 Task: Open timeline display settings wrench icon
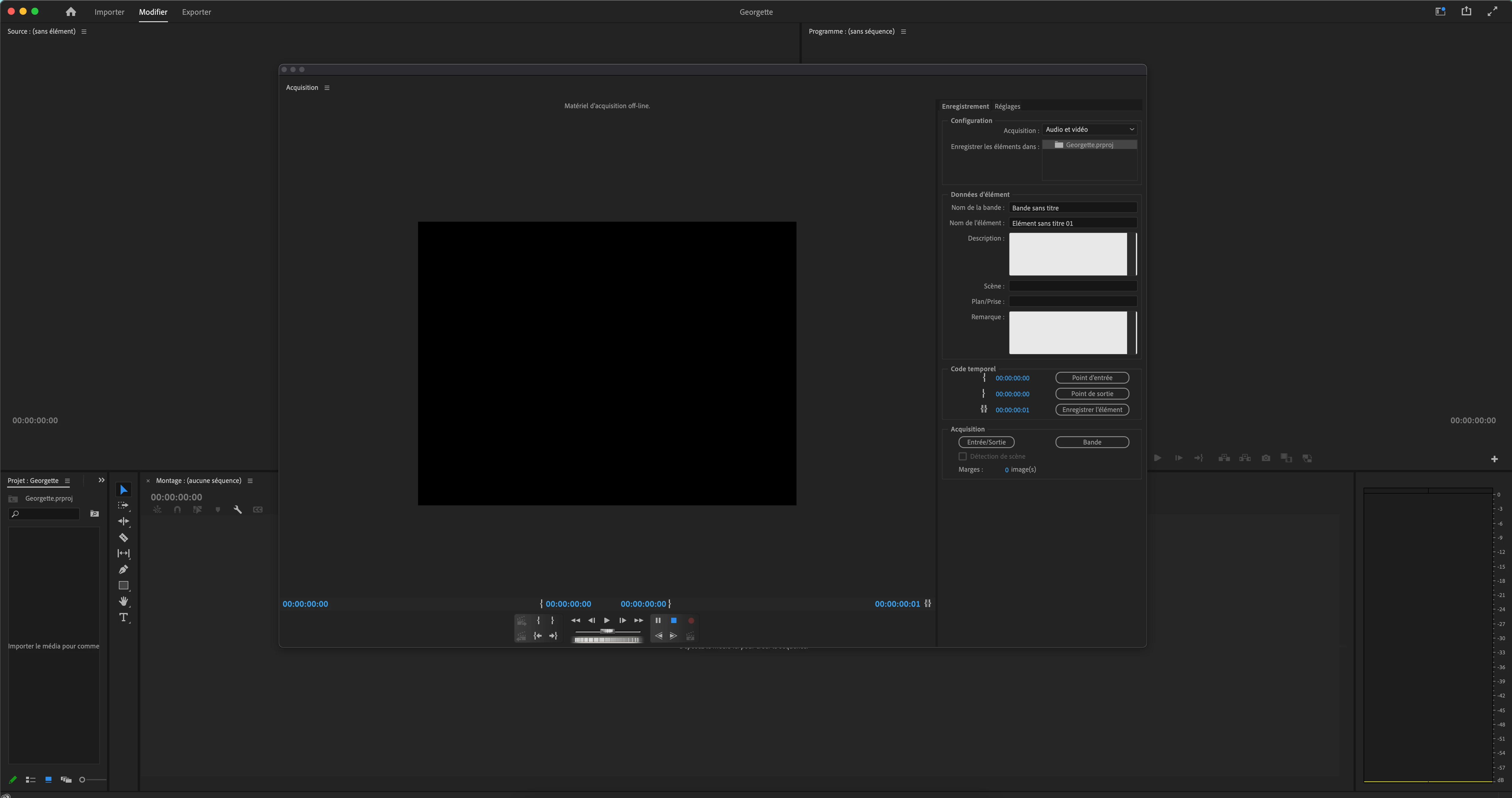click(x=237, y=510)
